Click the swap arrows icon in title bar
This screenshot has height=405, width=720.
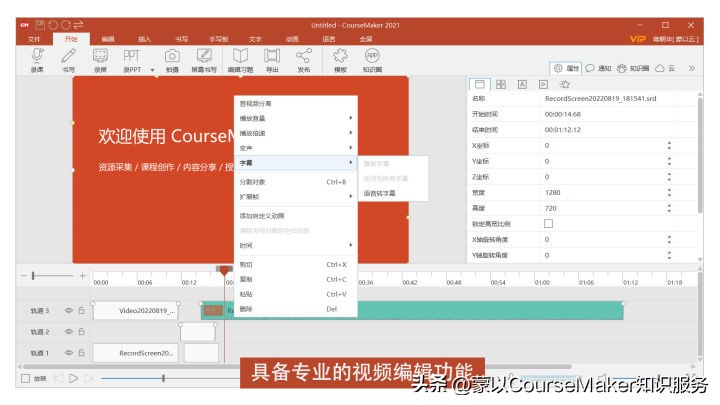[79, 25]
